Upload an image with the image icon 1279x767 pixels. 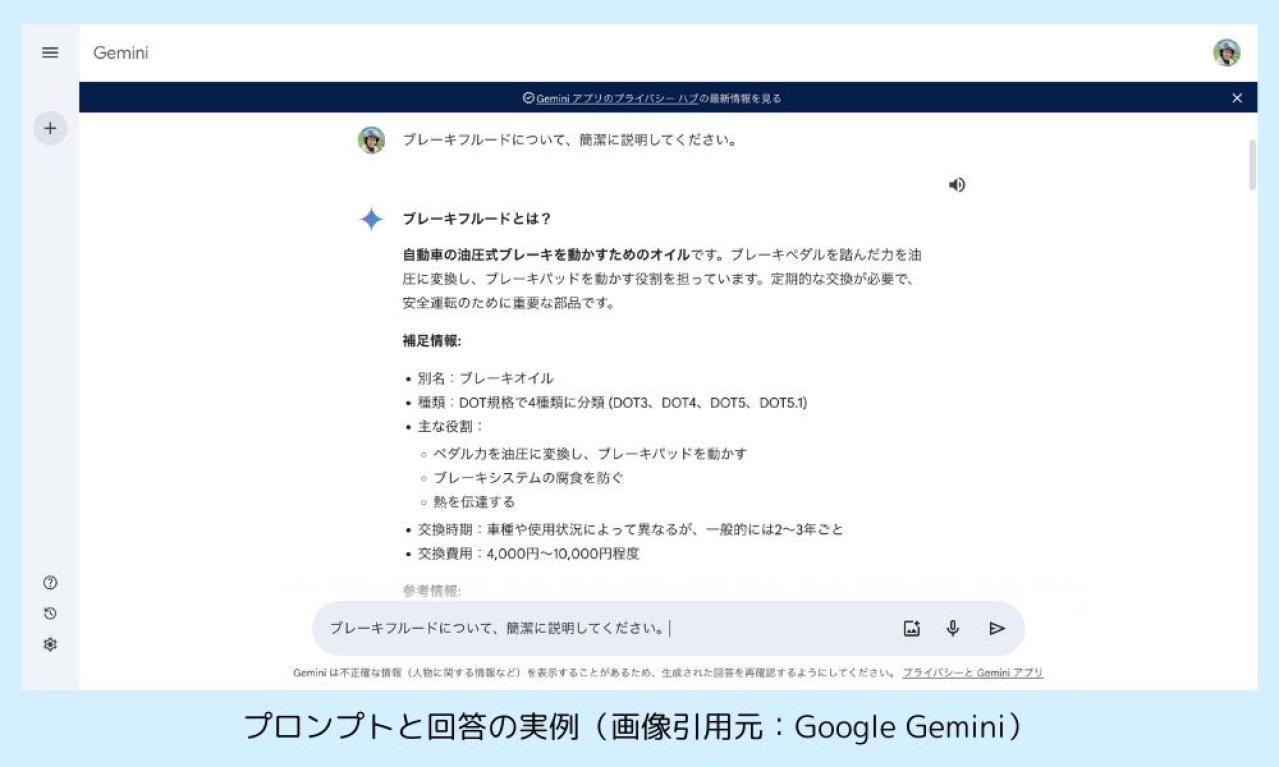(911, 628)
